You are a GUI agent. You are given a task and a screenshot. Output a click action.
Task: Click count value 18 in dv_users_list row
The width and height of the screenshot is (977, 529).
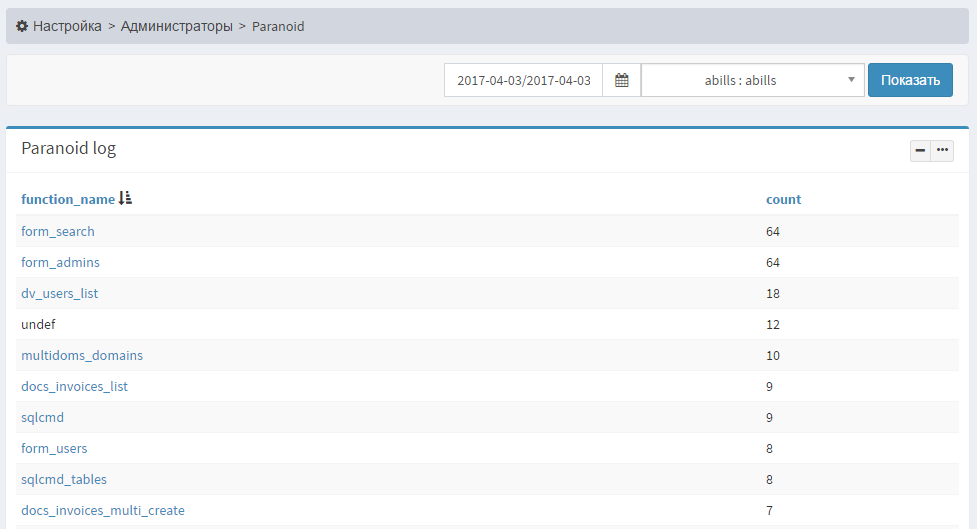pyautogui.click(x=773, y=293)
